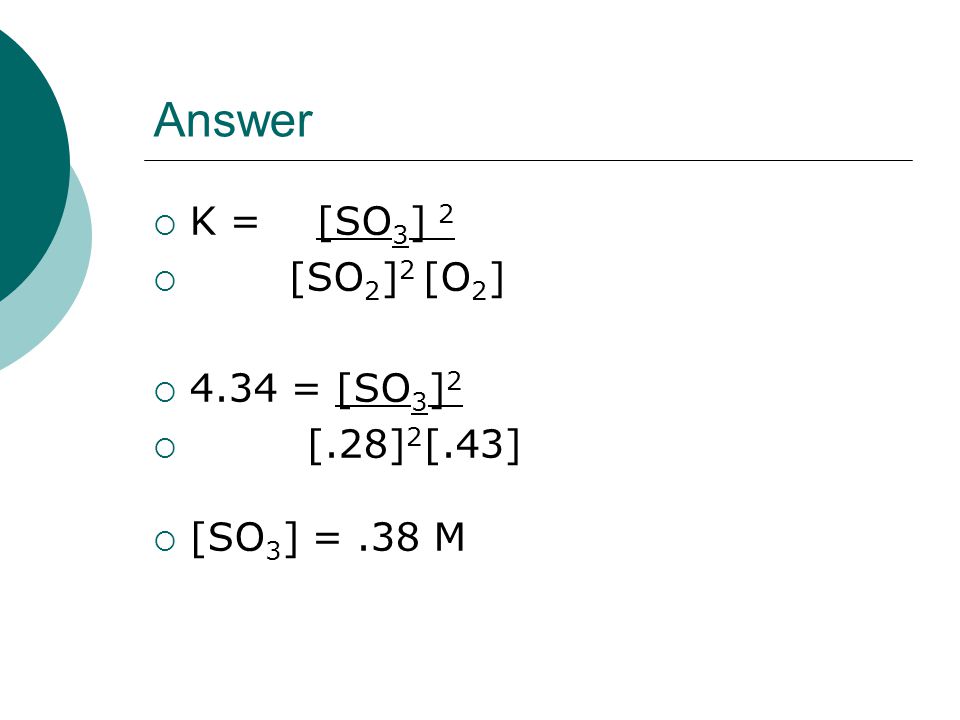The width and height of the screenshot is (960, 720).
Task: Click the [.28]2 term
Action: (x=366, y=445)
